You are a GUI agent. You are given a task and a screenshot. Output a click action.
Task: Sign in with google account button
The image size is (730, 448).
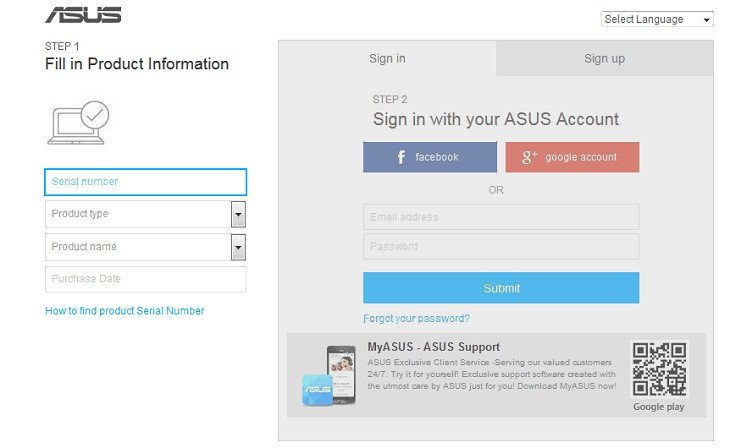coord(572,157)
